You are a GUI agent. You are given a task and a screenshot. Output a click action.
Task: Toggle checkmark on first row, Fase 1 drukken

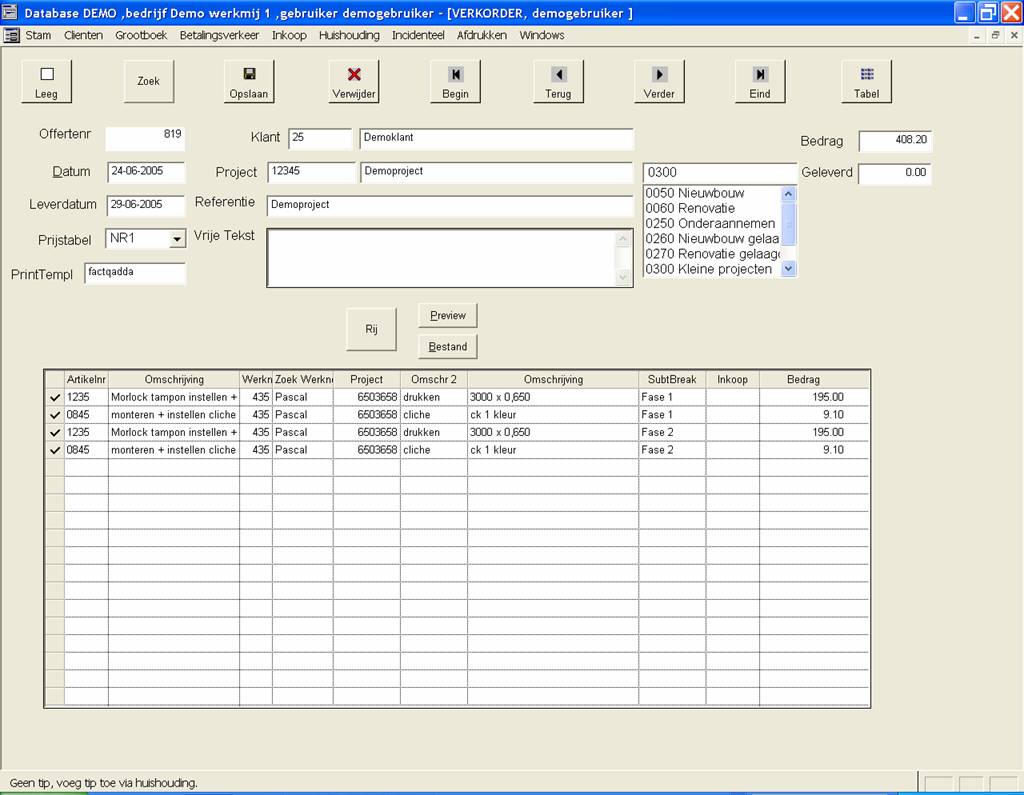pyautogui.click(x=54, y=398)
